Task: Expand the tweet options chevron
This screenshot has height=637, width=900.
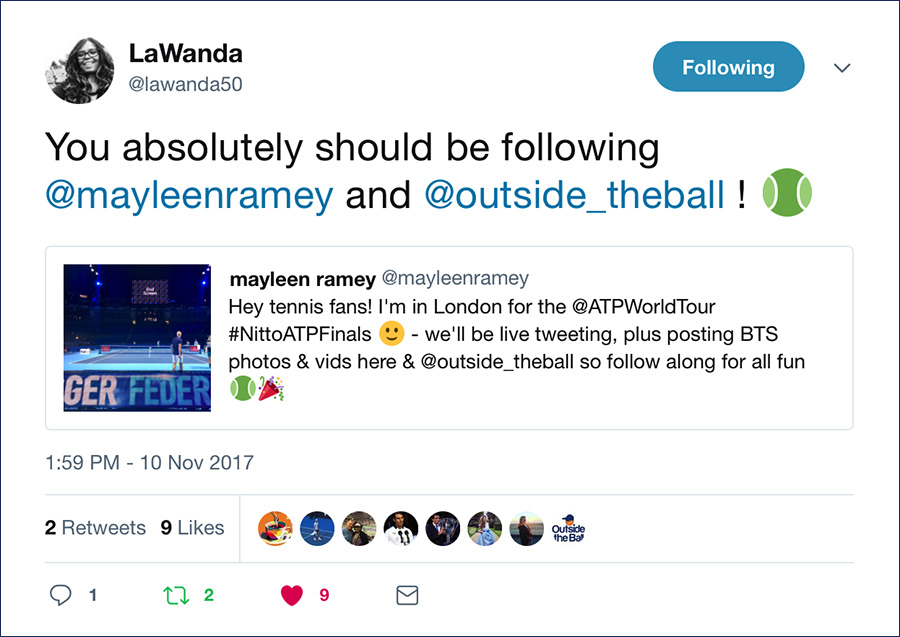Action: (x=841, y=68)
